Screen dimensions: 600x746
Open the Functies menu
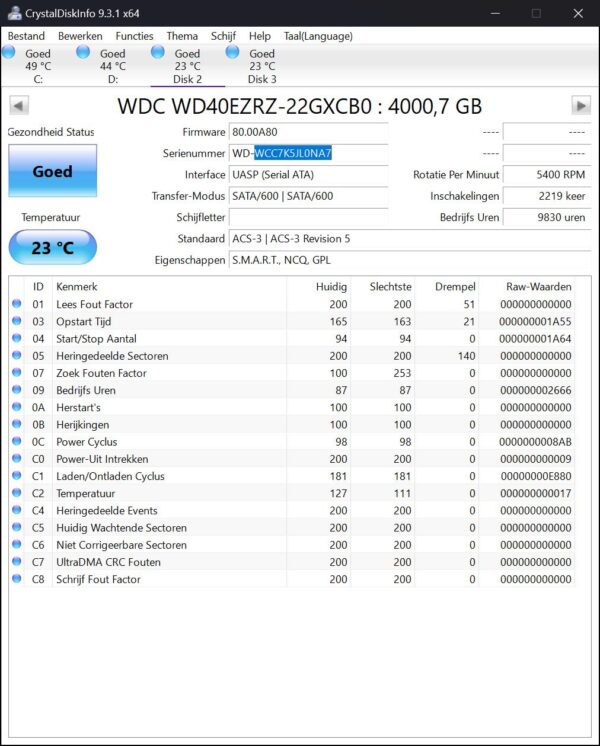point(134,36)
